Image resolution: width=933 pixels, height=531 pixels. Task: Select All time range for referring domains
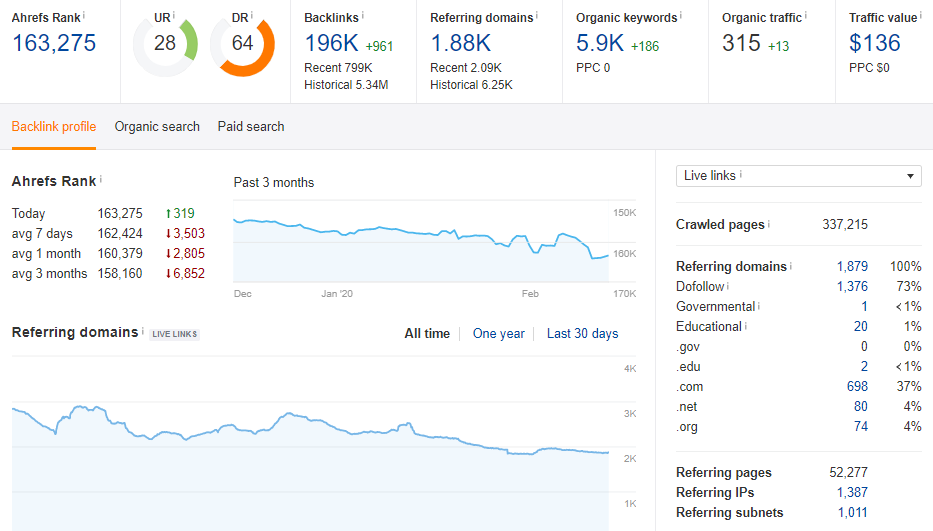pyautogui.click(x=427, y=333)
